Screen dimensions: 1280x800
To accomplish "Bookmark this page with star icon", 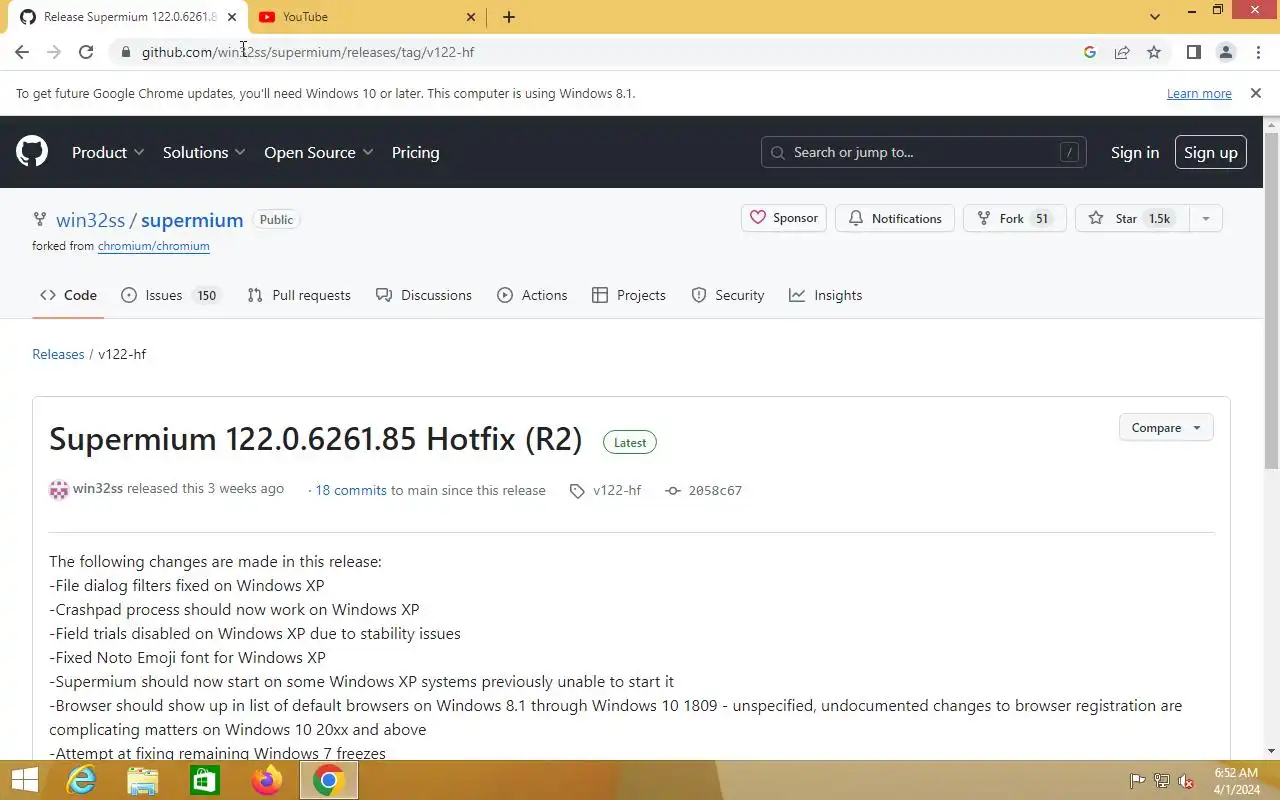I will 1154,52.
